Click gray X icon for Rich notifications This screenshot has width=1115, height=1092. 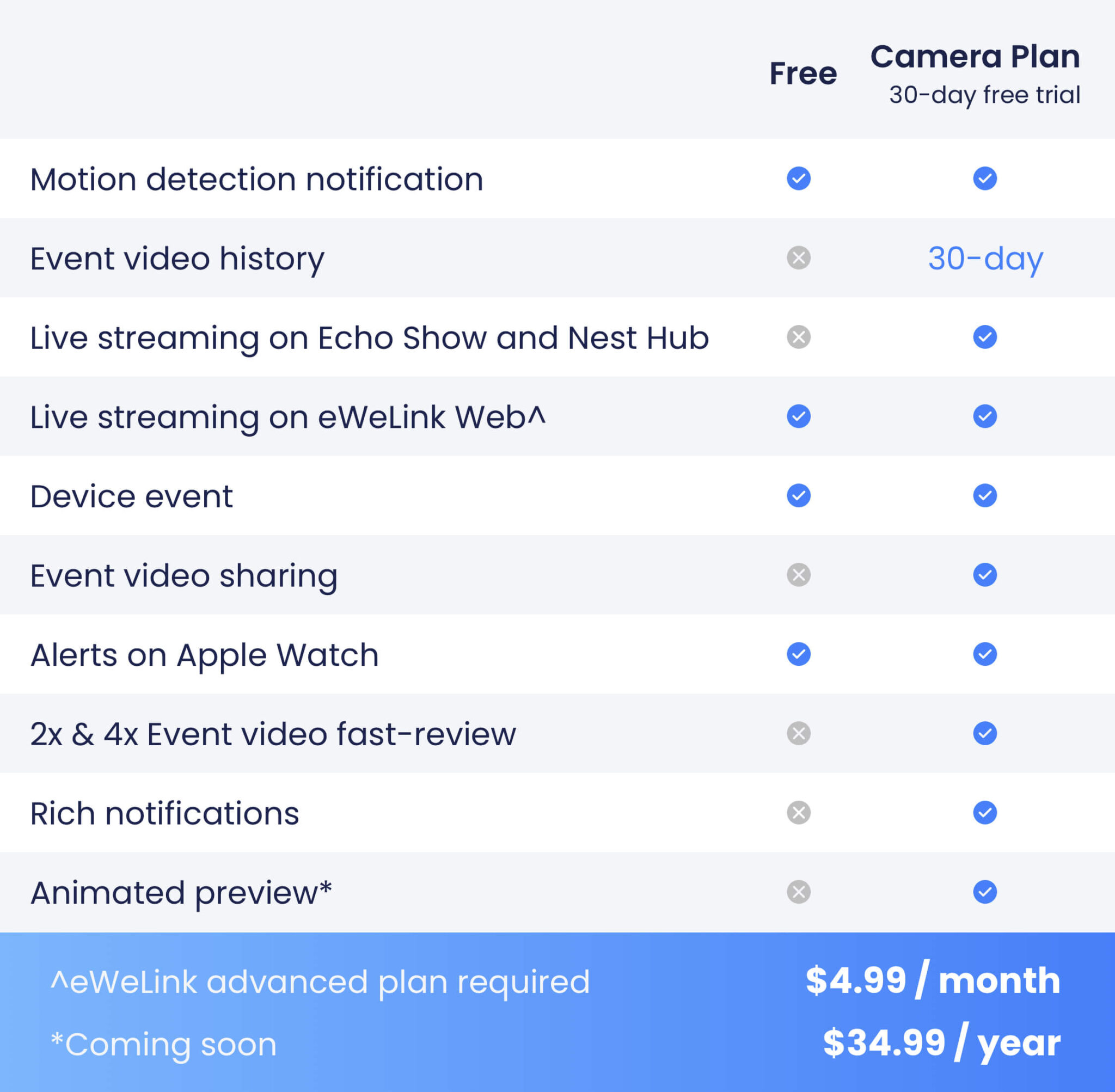(x=798, y=813)
